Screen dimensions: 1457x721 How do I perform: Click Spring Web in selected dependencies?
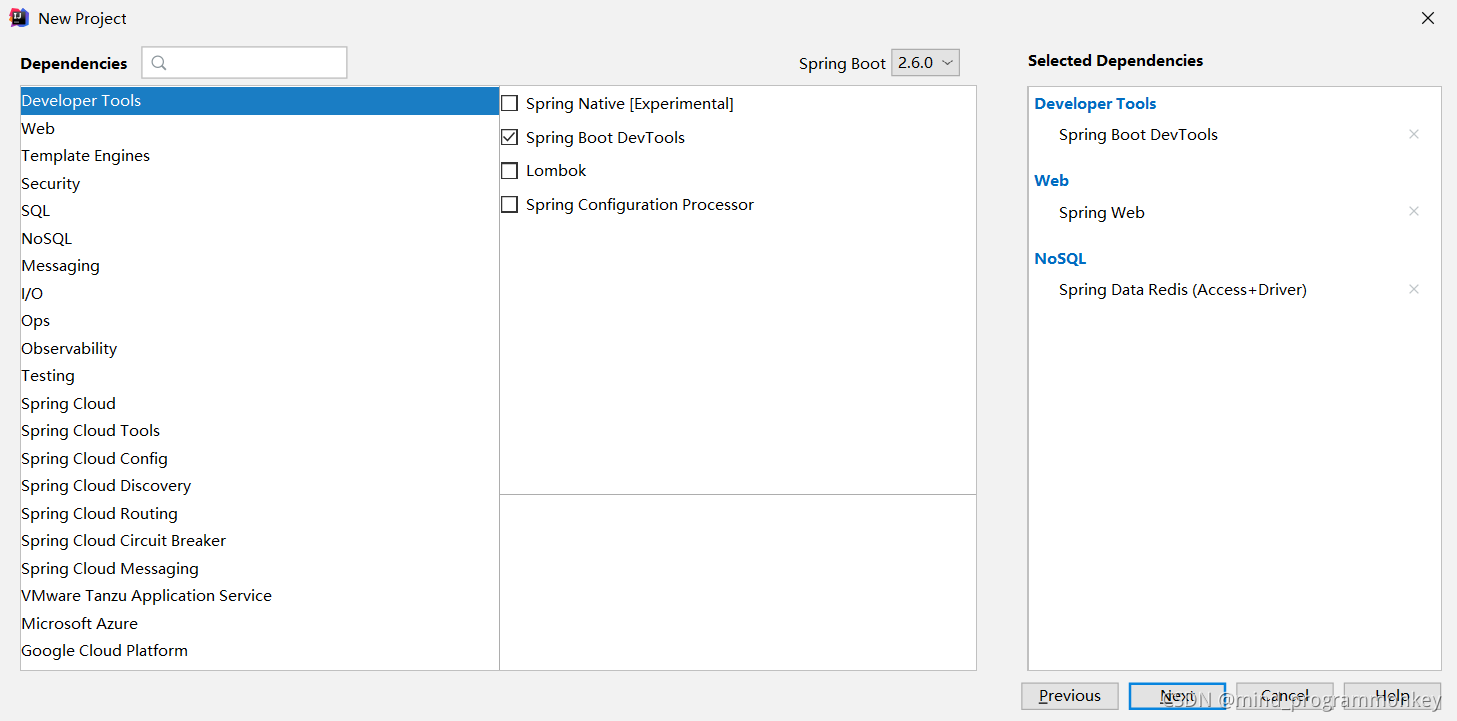tap(1101, 212)
